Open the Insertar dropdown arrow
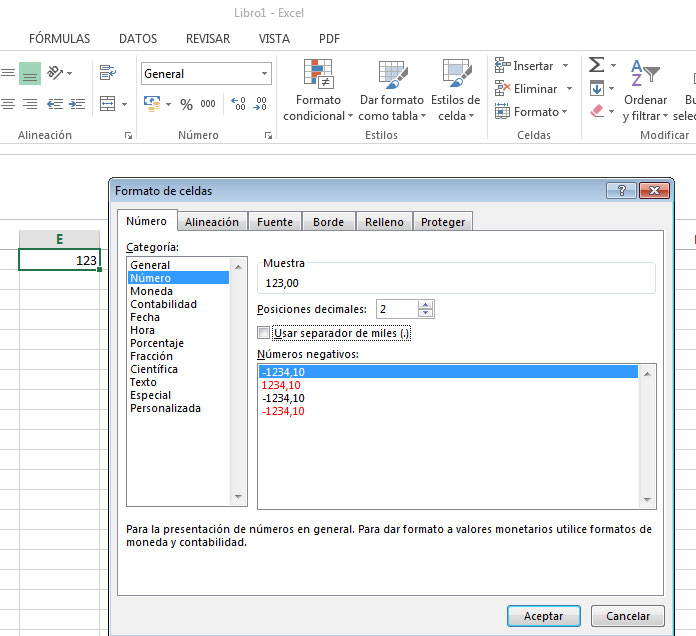This screenshot has width=696, height=636. (565, 66)
